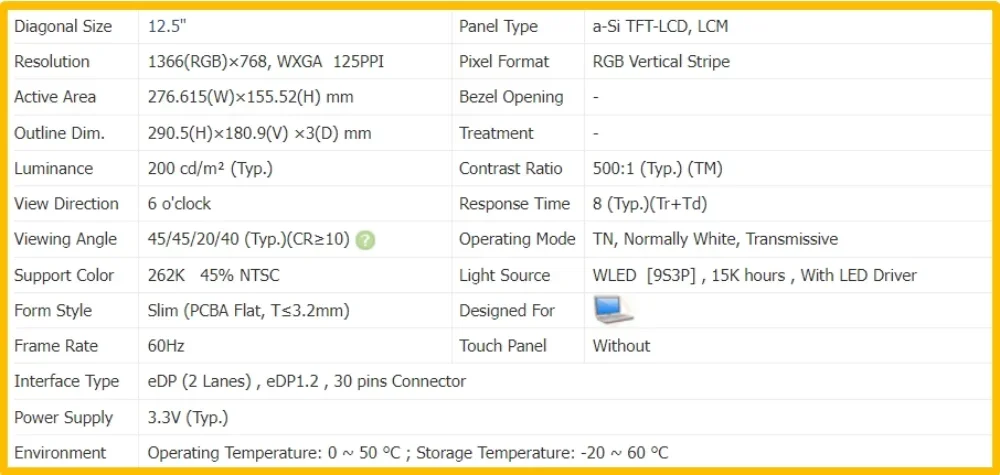Select the Active Area dimensions value
1000x475 pixels.
(x=250, y=97)
